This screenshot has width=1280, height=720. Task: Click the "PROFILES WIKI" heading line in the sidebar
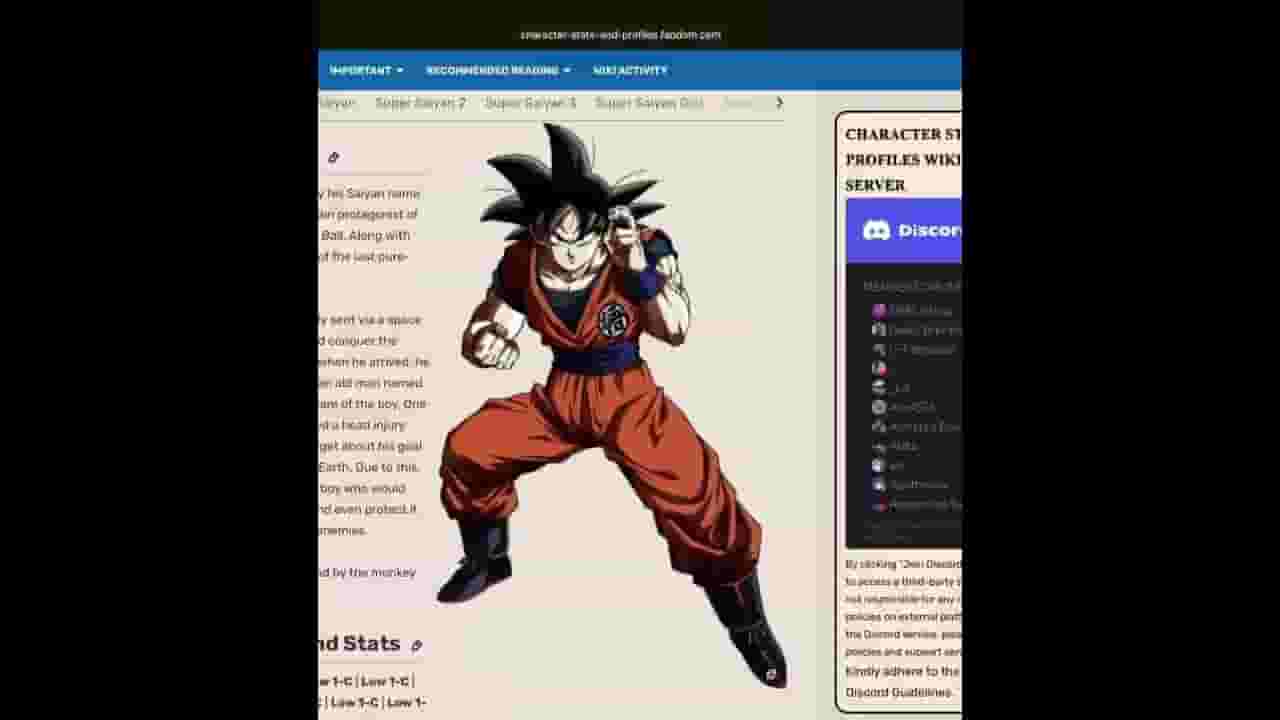click(x=903, y=160)
